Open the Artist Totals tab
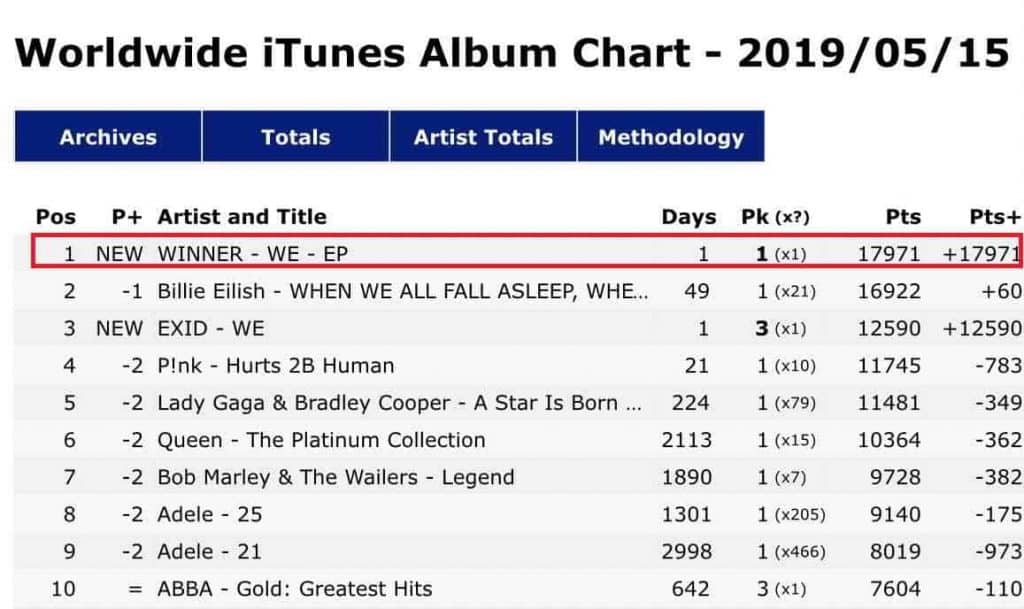1024x609 pixels. tap(483, 137)
